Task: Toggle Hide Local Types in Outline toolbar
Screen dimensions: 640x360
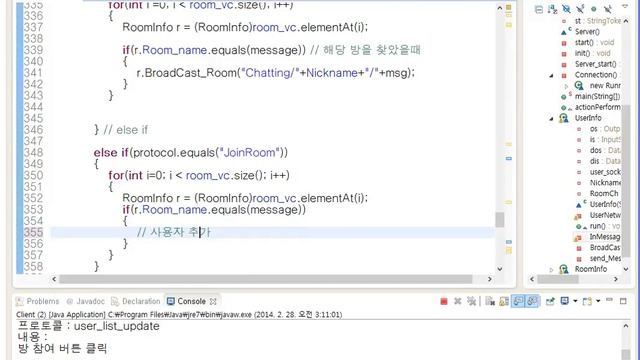Action: coord(608,9)
